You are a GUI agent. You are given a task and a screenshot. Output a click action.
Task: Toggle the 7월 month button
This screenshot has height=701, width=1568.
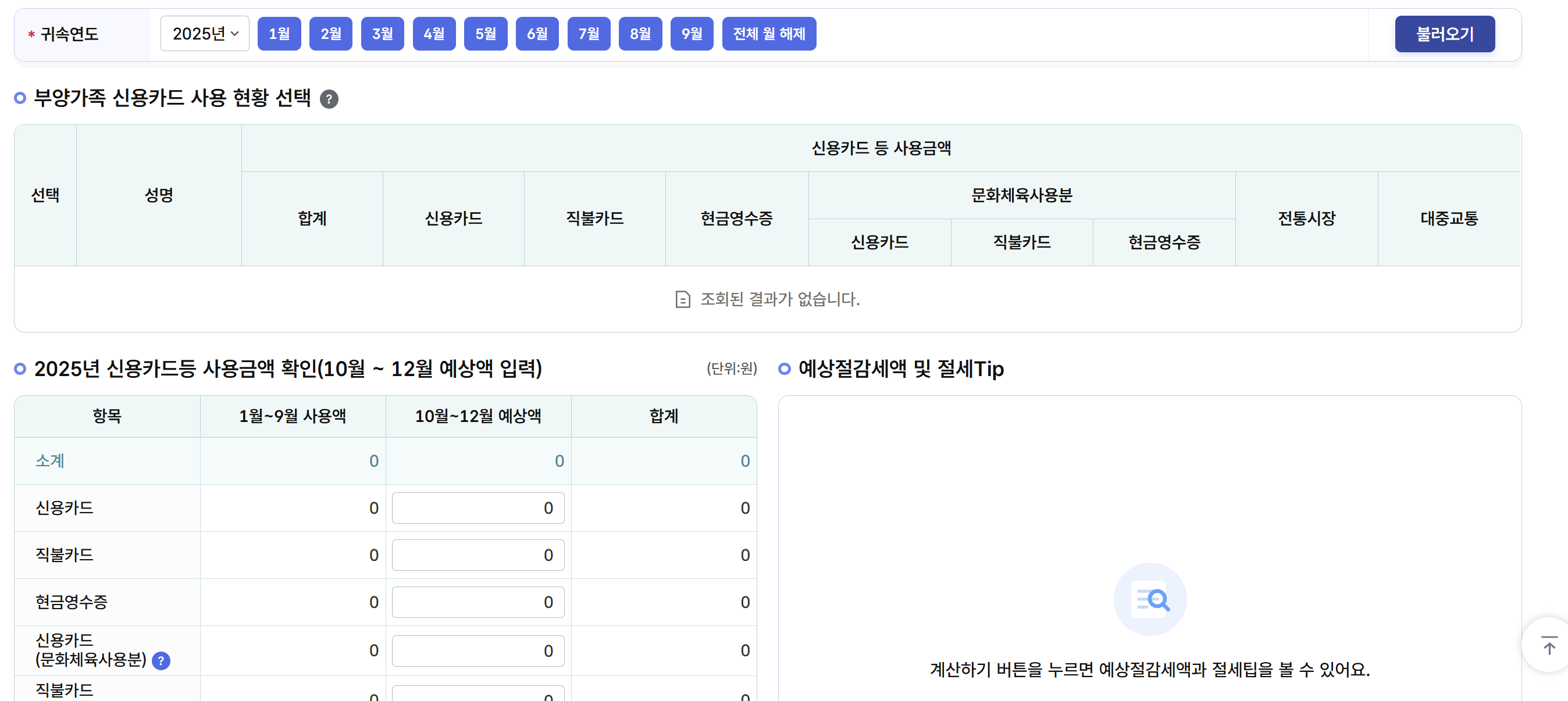coord(589,34)
